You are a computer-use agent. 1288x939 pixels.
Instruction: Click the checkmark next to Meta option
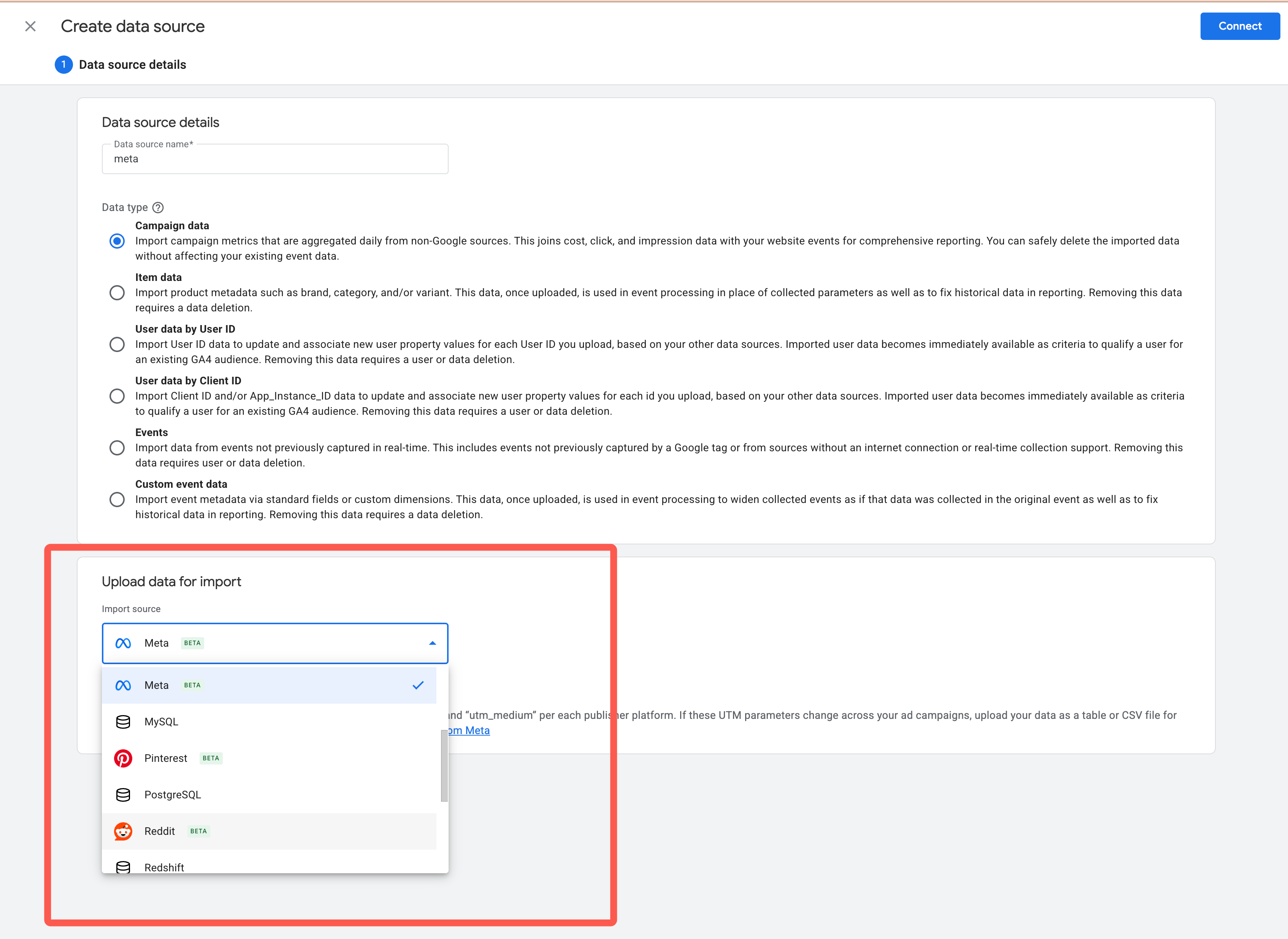(x=418, y=685)
